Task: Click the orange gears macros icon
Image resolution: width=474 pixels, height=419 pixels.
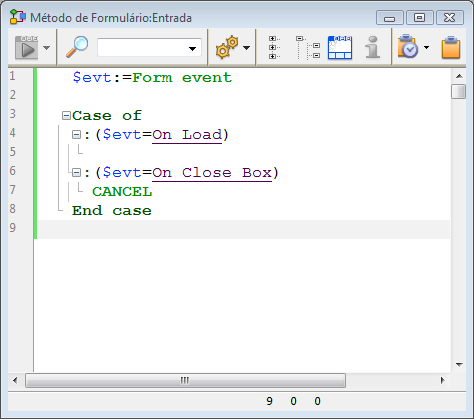Action: point(227,48)
